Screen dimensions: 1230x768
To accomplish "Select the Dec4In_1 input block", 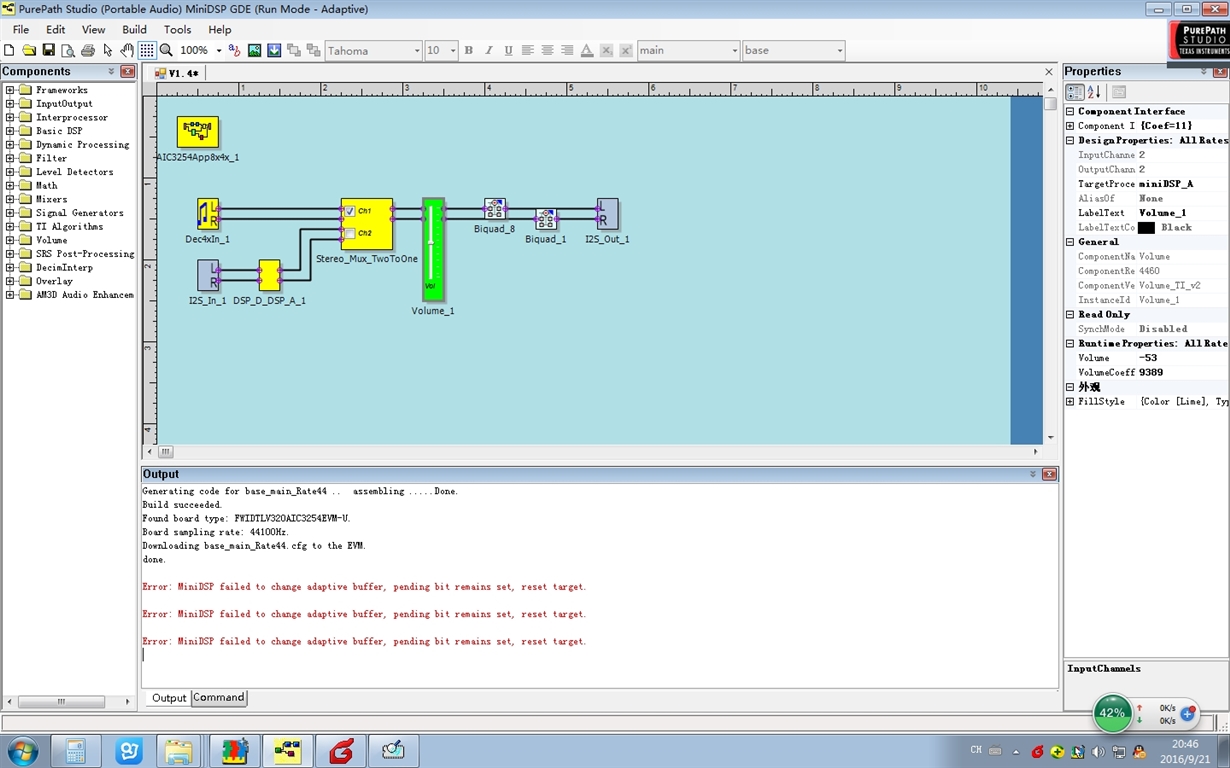I will pos(207,213).
